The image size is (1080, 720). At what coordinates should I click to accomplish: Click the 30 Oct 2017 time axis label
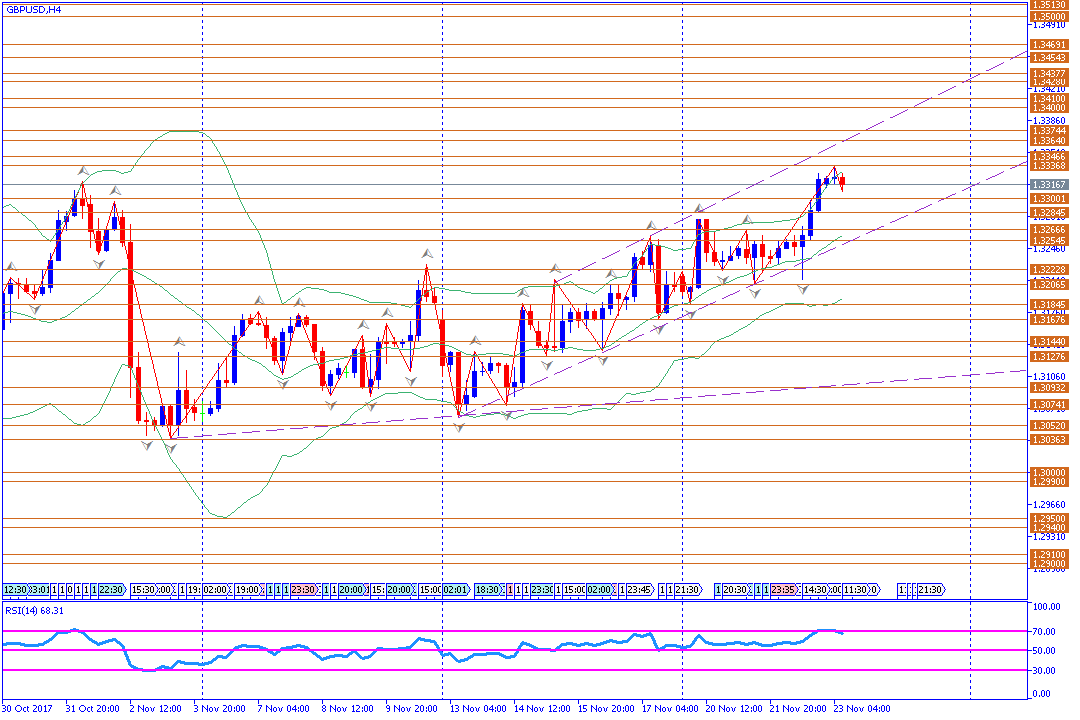[x=27, y=708]
